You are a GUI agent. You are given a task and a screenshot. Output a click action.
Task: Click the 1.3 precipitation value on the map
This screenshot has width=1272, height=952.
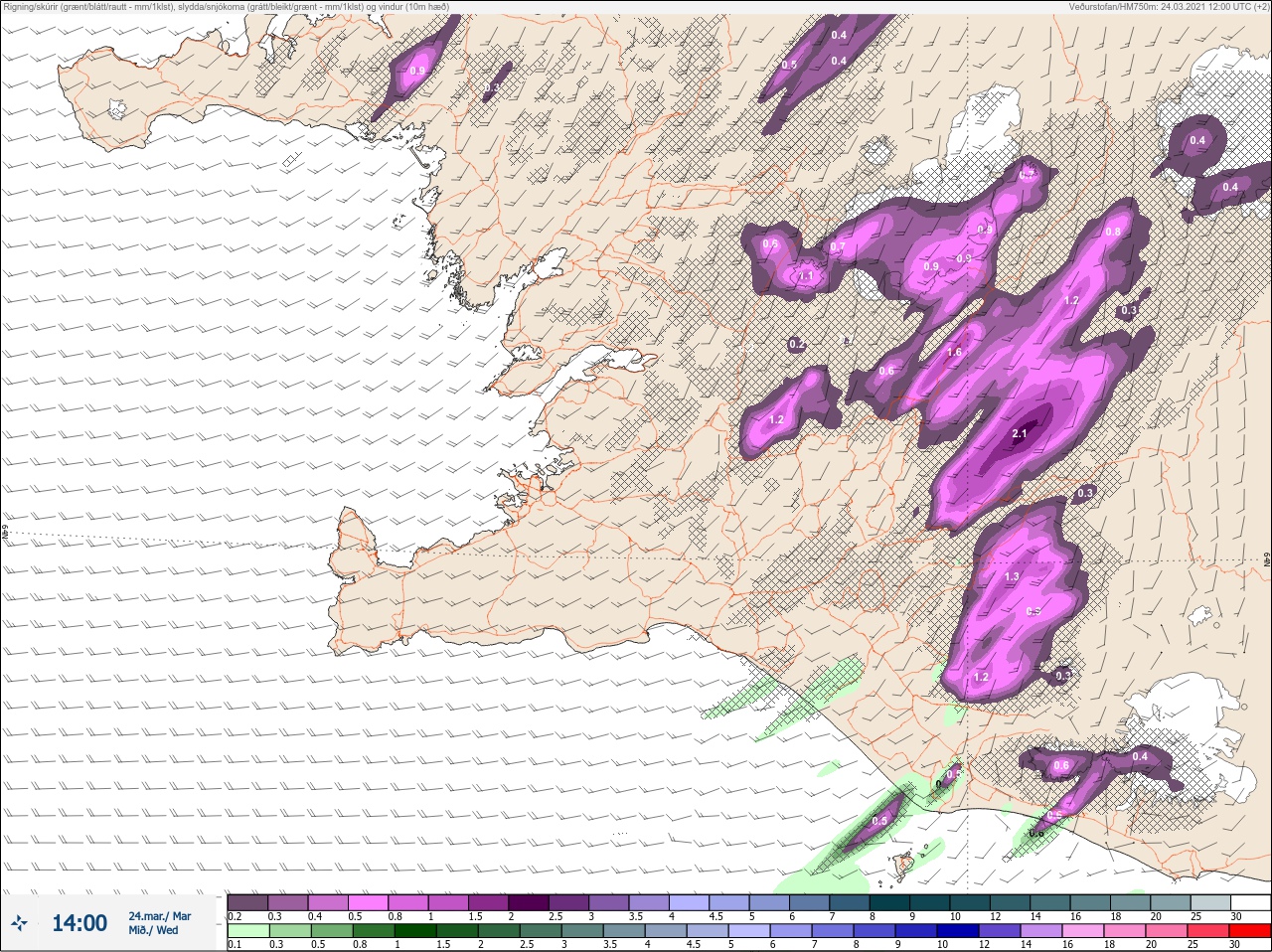tap(1012, 576)
